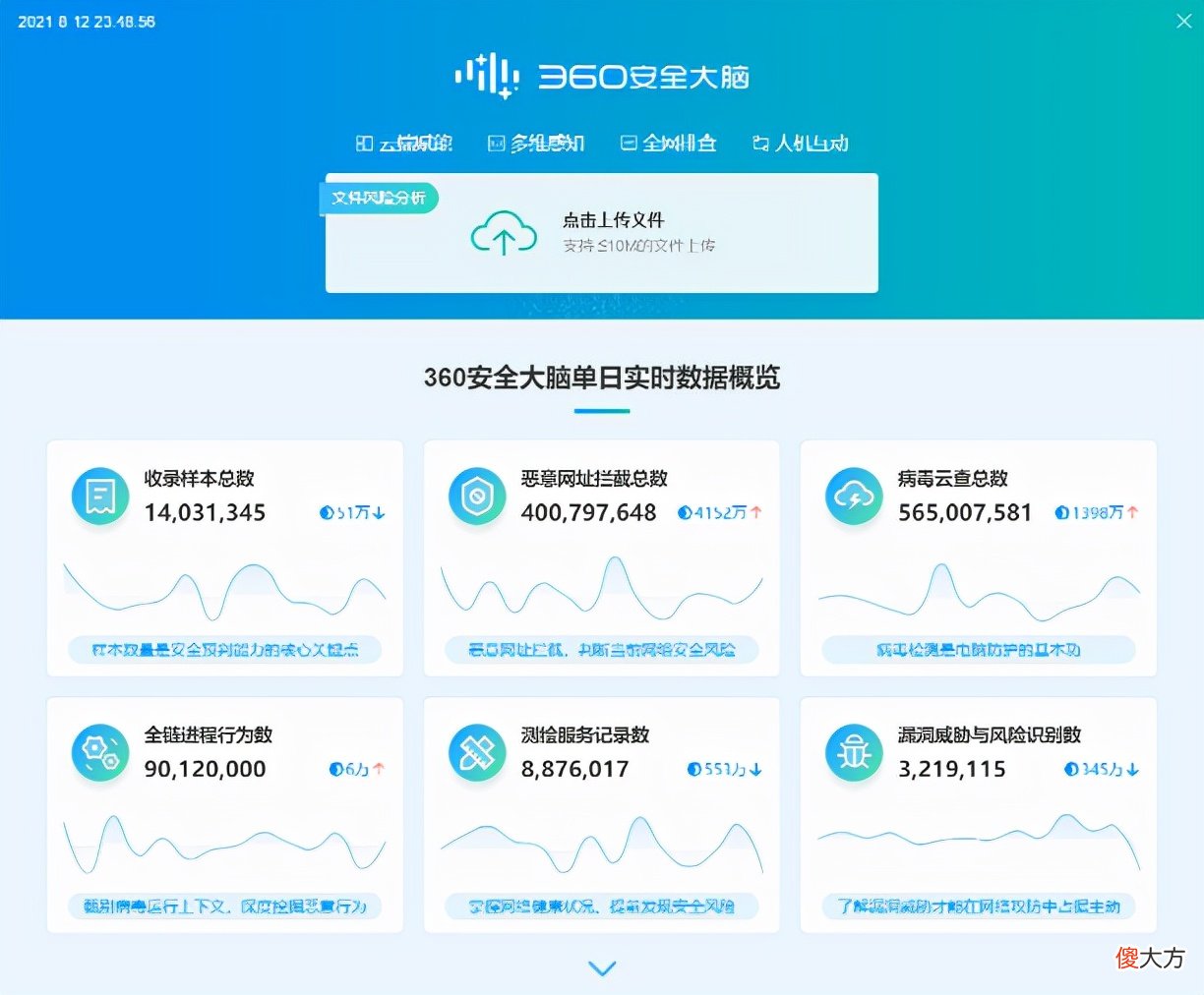
Task: Click the value 400,797,648
Action: 588,513
